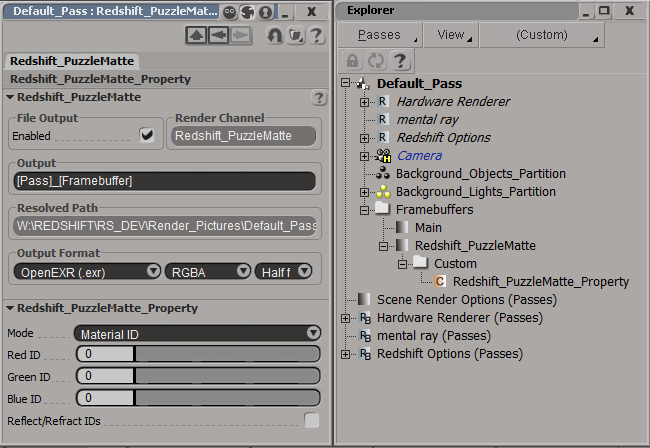Select the Hardware Renderer tree item
650x448 pixels.
[x=454, y=102]
